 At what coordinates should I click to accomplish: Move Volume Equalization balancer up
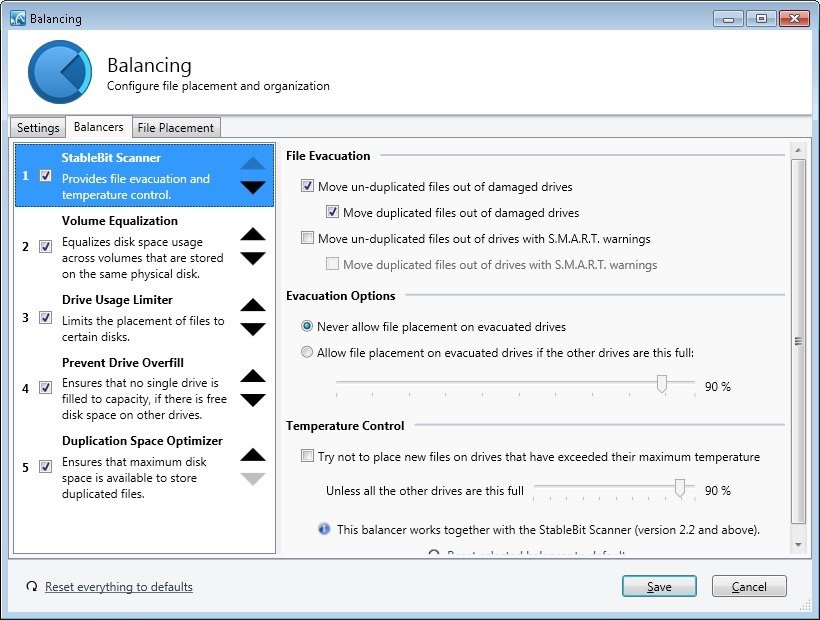253,234
